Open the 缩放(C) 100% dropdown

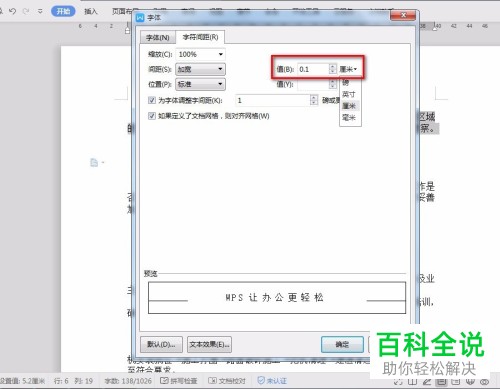[x=200, y=54]
